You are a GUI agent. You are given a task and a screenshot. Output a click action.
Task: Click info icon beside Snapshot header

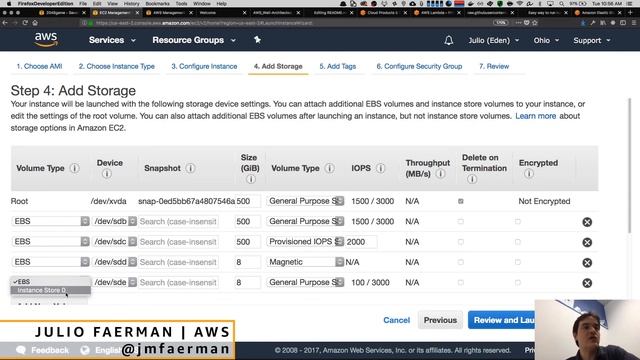click(x=190, y=168)
